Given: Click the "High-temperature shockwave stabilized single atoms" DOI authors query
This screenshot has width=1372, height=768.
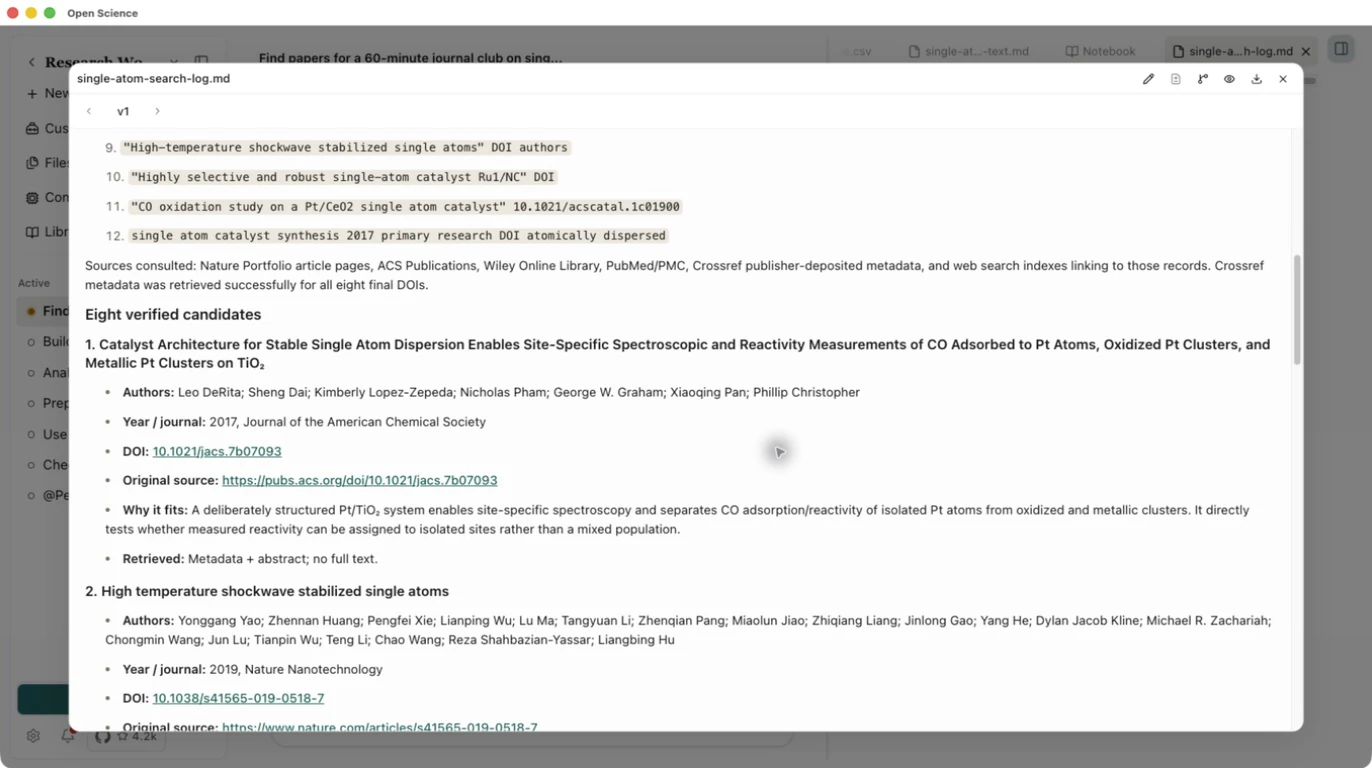Looking at the screenshot, I should click(345, 148).
